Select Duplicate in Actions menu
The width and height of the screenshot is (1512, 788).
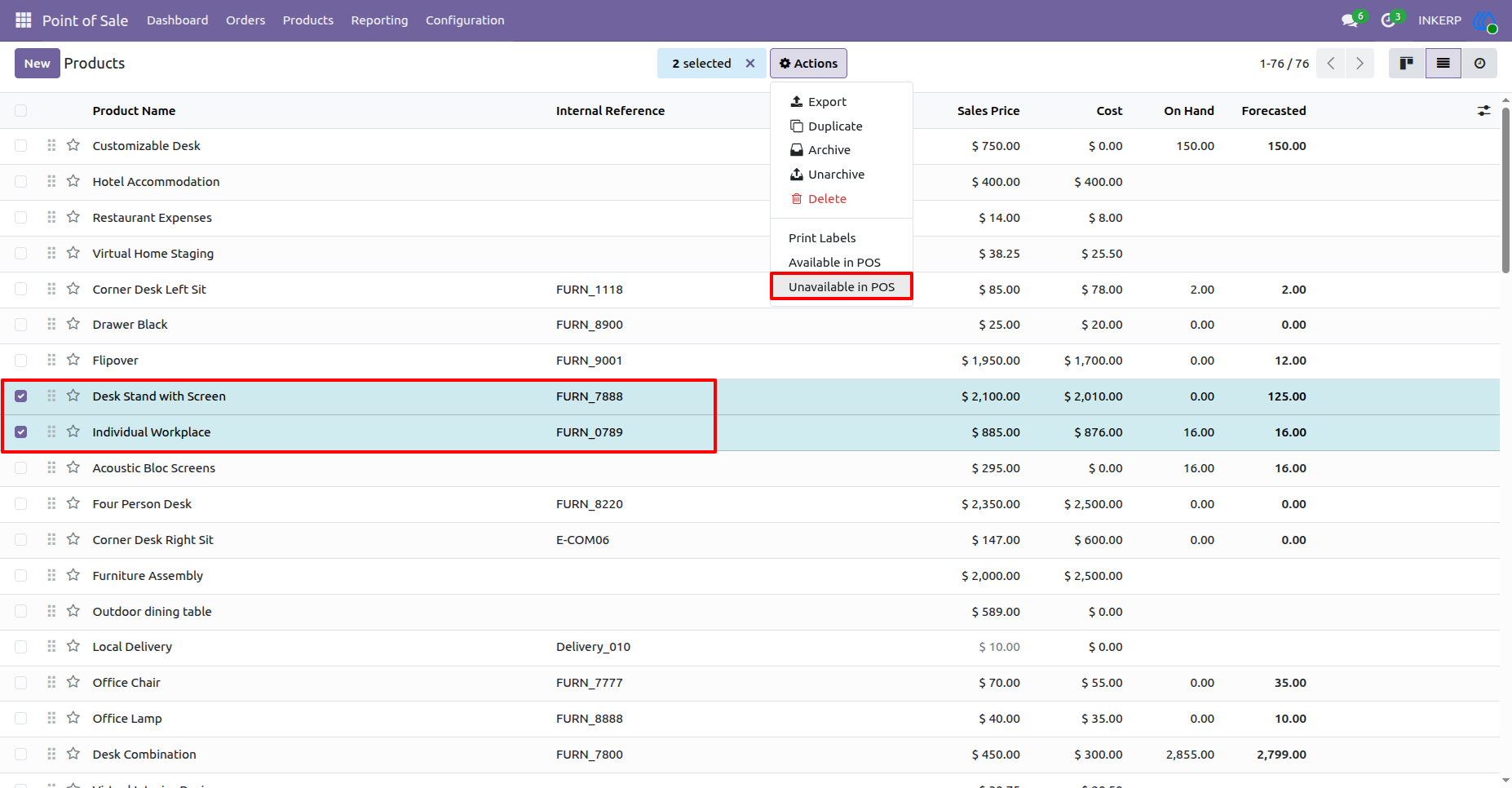click(842, 126)
